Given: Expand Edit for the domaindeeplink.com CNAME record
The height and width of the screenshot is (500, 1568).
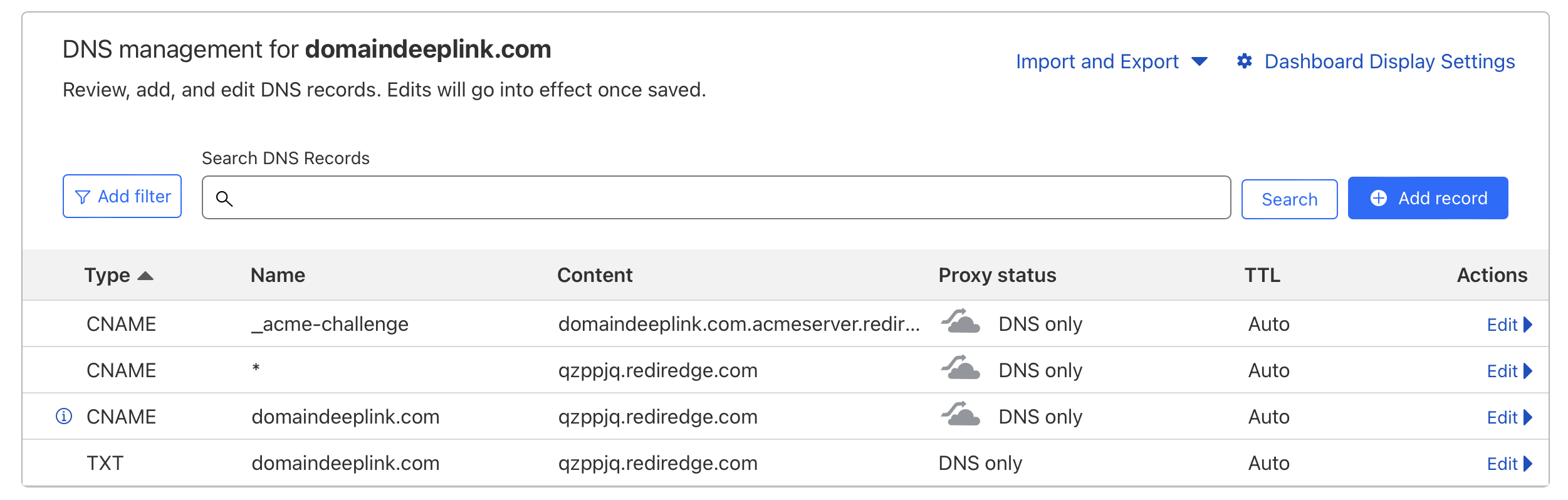Looking at the screenshot, I should 1509,417.
